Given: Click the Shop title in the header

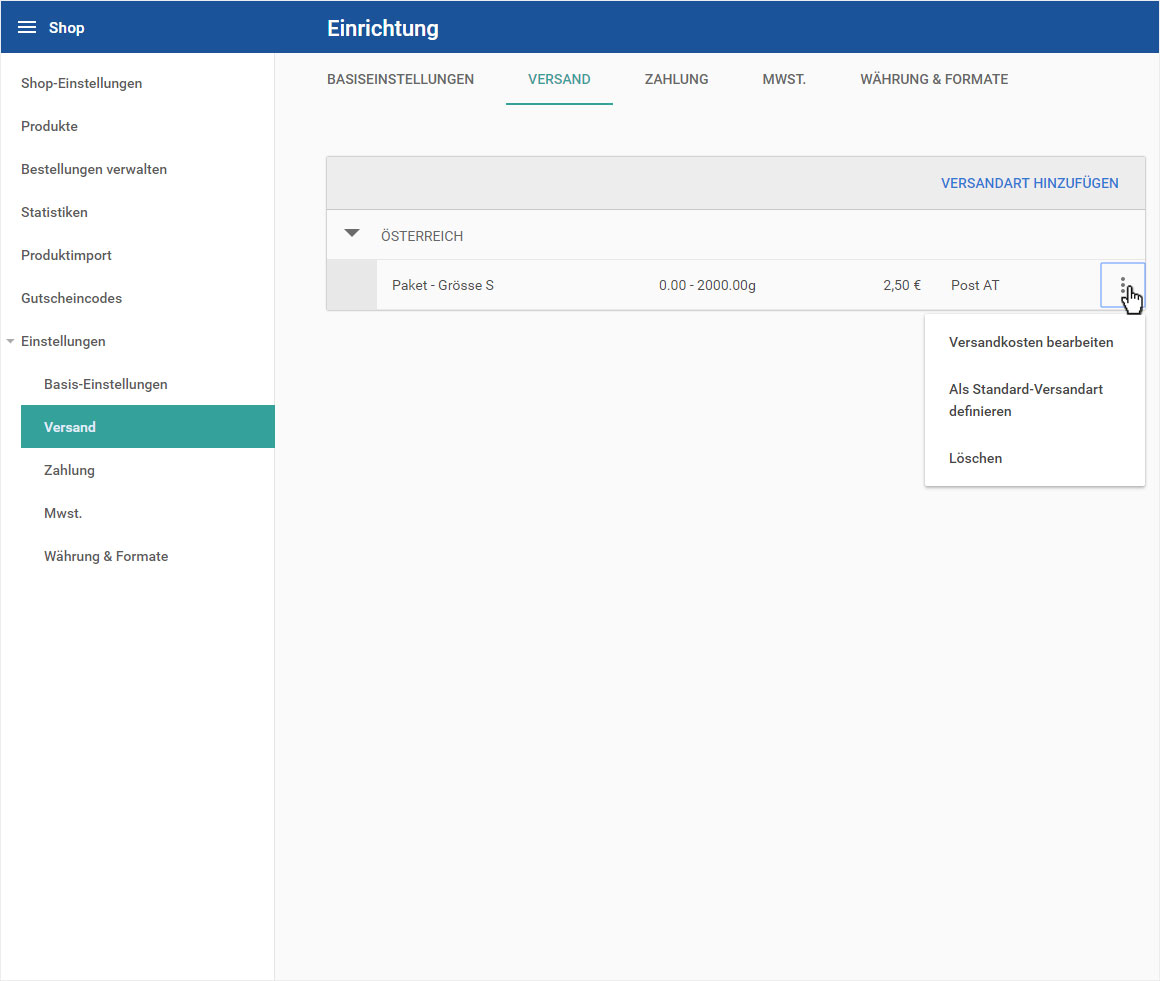Looking at the screenshot, I should click(x=67, y=28).
